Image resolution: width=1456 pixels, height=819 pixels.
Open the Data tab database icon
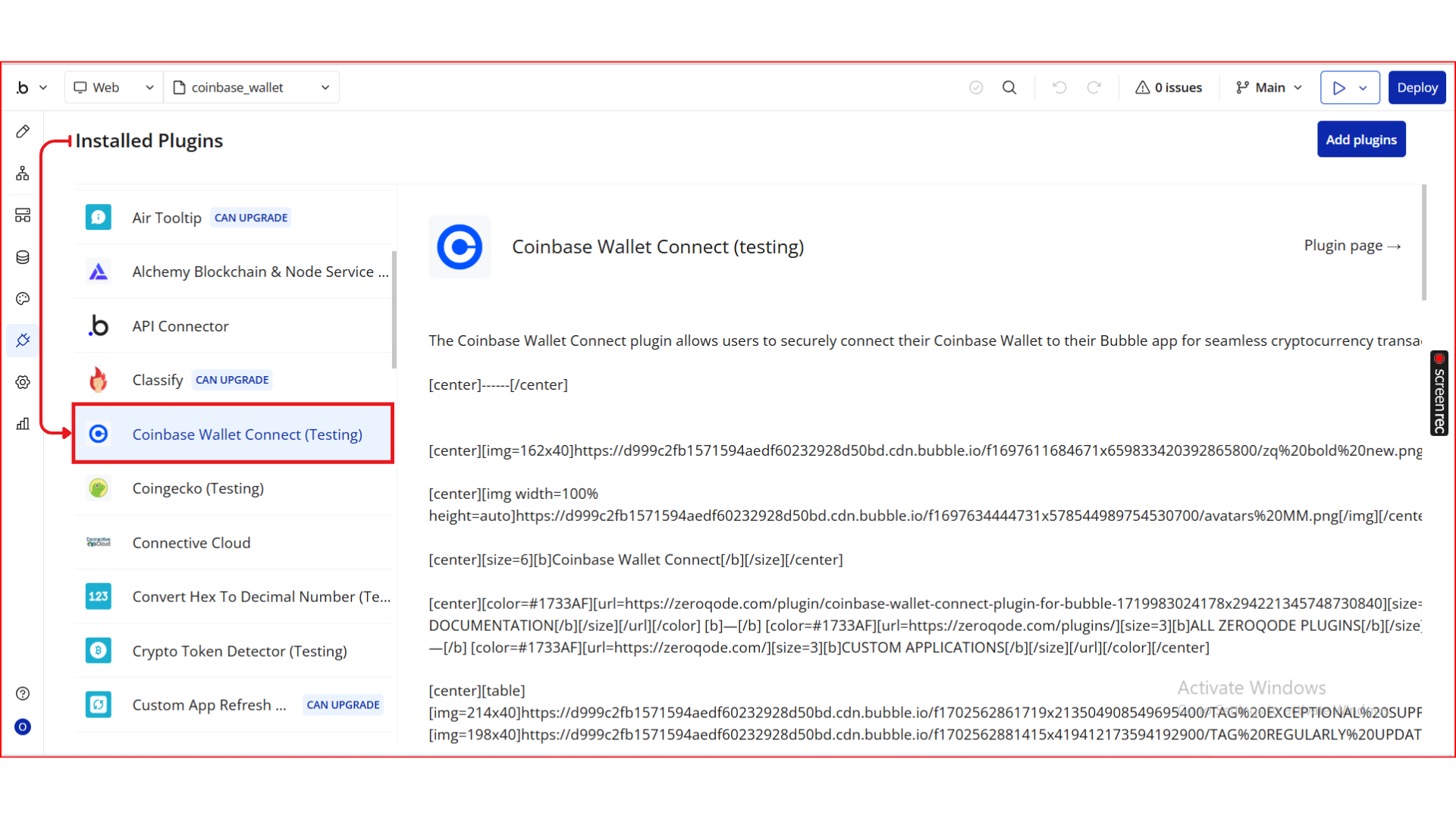click(x=23, y=257)
